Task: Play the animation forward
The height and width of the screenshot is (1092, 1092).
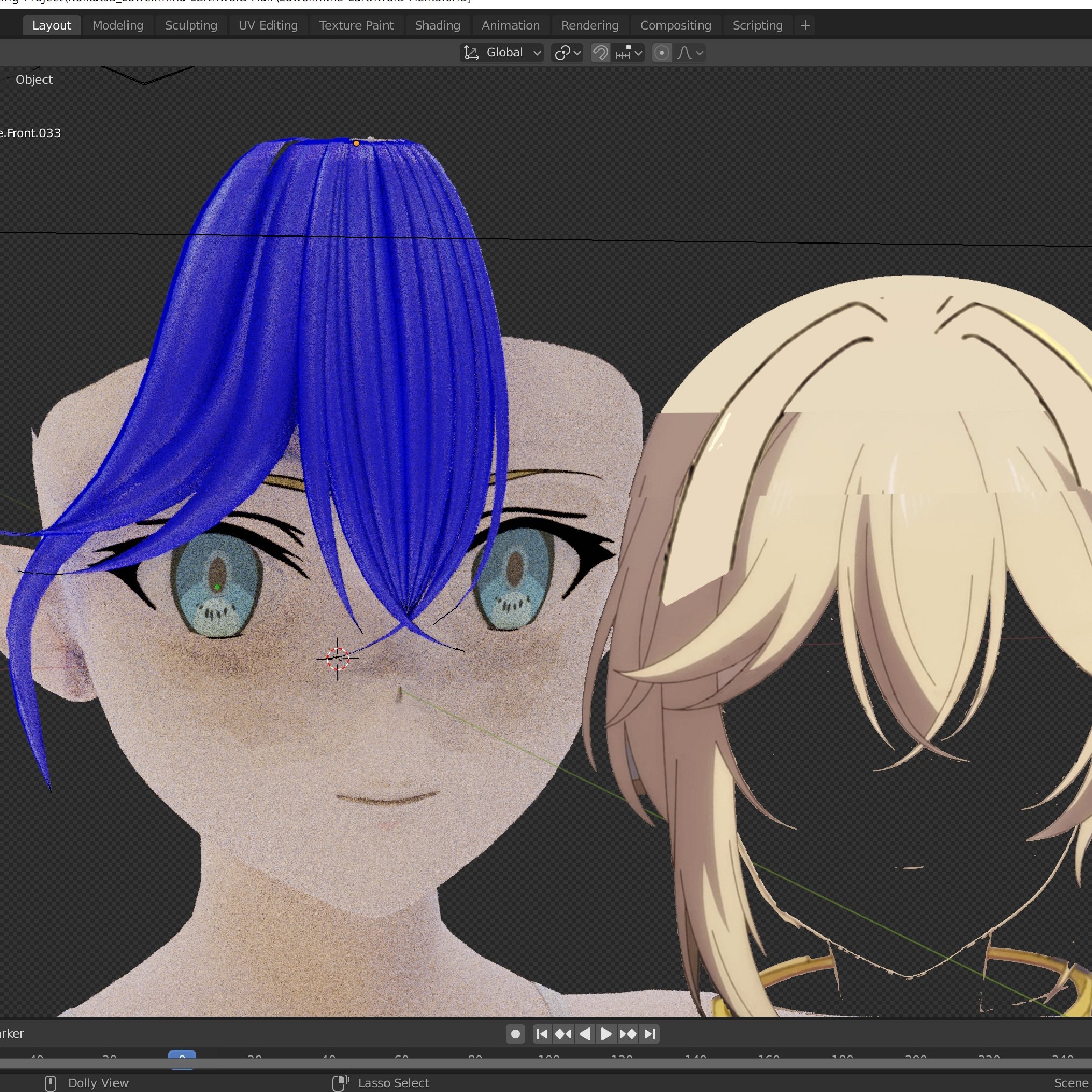Action: (606, 1034)
